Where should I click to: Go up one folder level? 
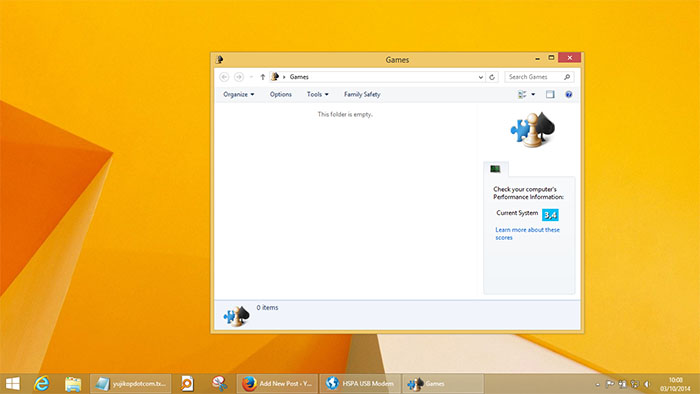[x=262, y=77]
